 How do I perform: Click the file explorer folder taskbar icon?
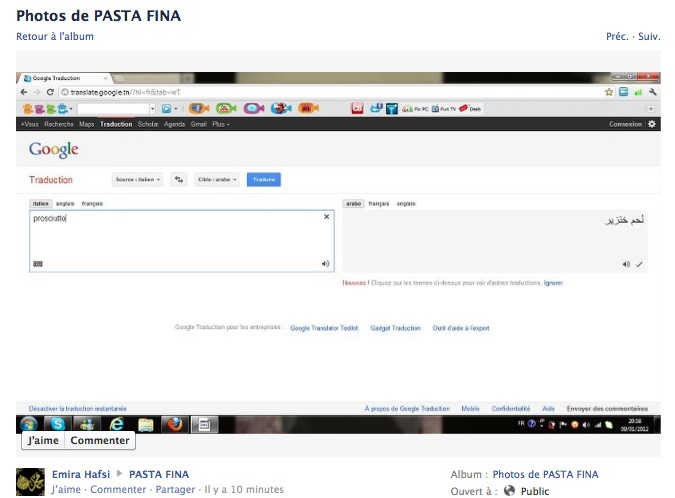[x=146, y=424]
